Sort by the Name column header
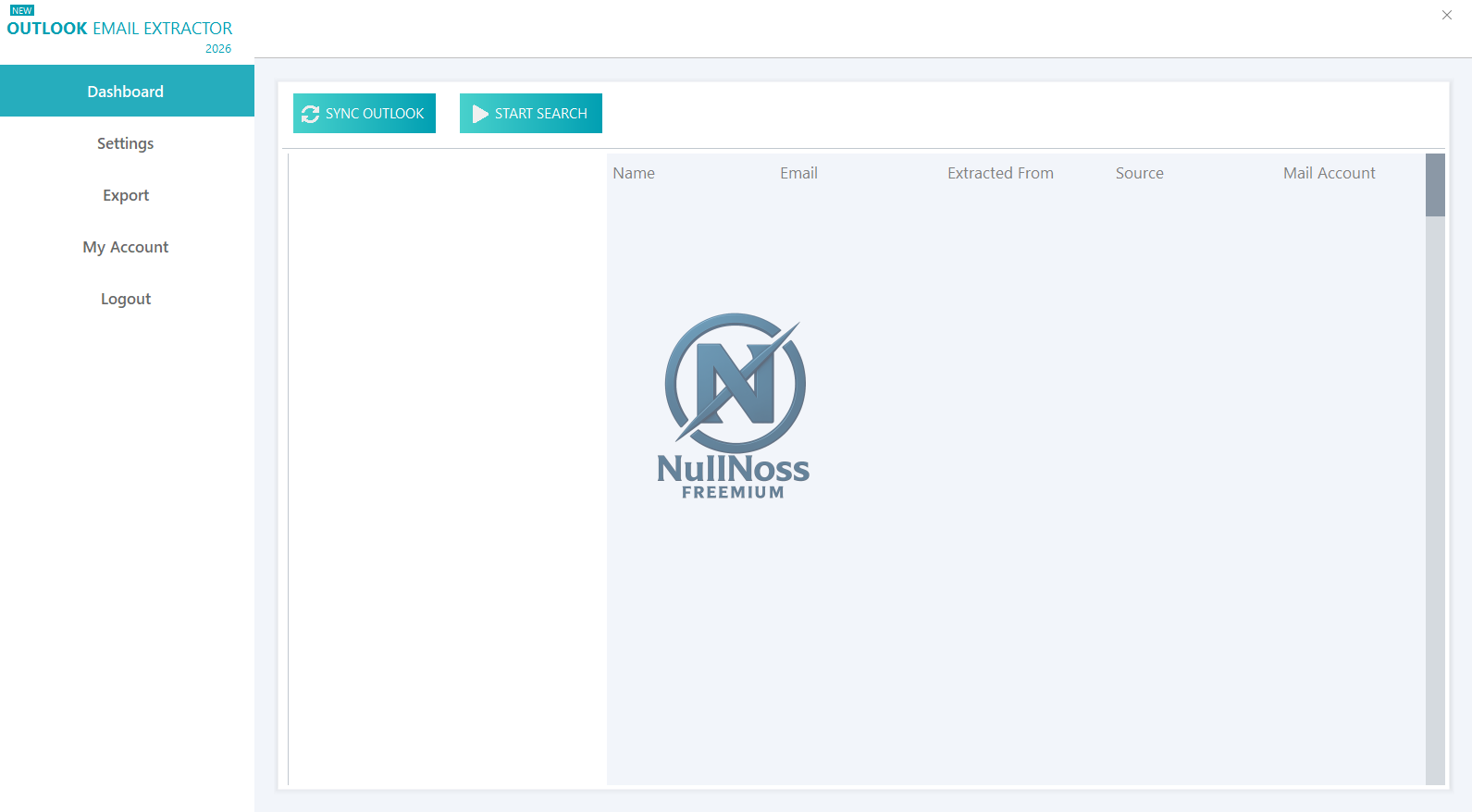1472x812 pixels. [x=634, y=173]
